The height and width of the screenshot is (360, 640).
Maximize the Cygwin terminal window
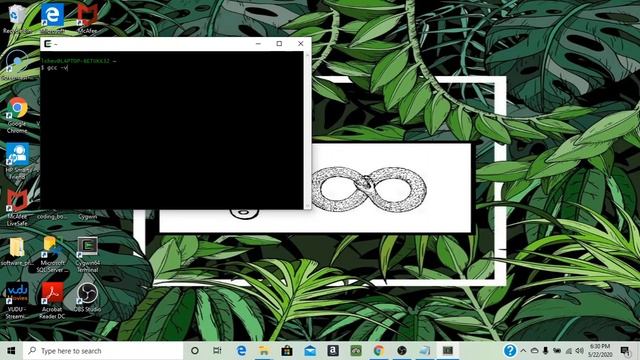click(279, 44)
